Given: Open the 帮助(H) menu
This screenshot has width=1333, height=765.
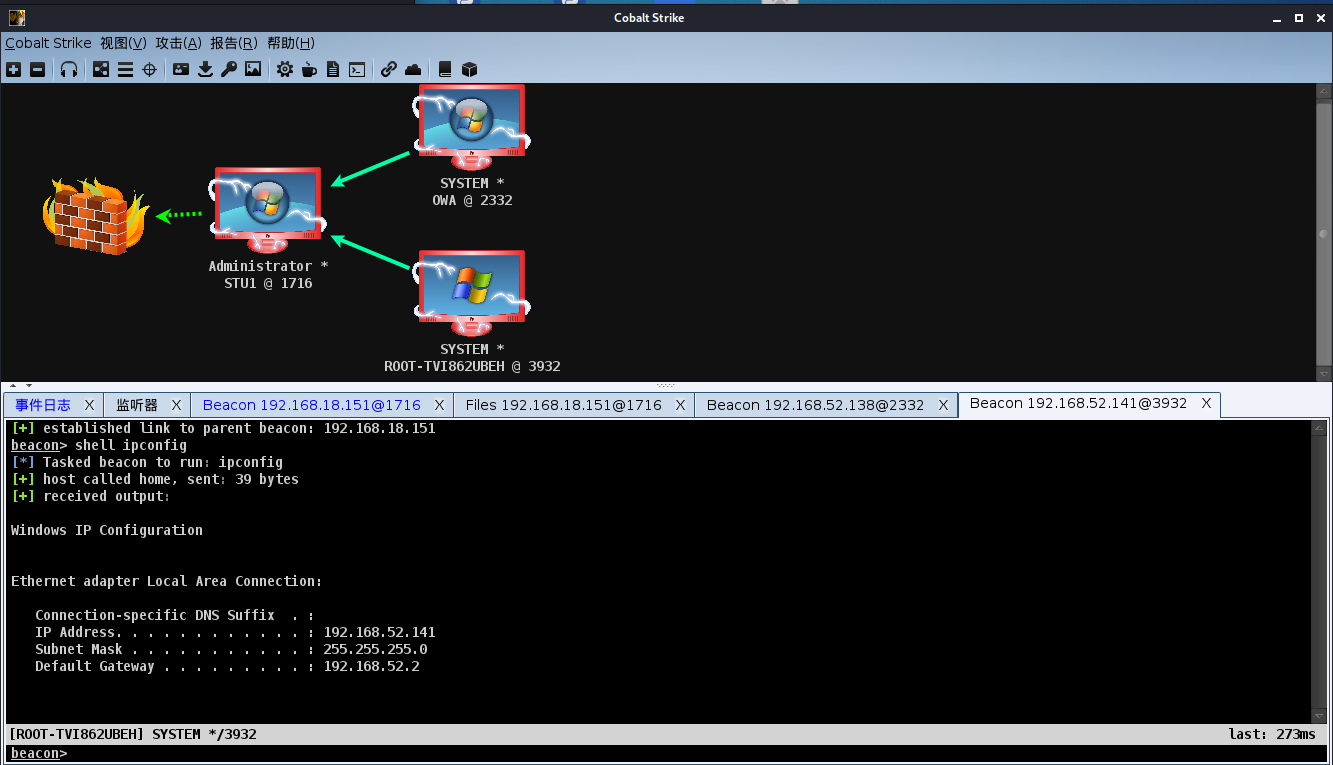Looking at the screenshot, I should [x=290, y=43].
